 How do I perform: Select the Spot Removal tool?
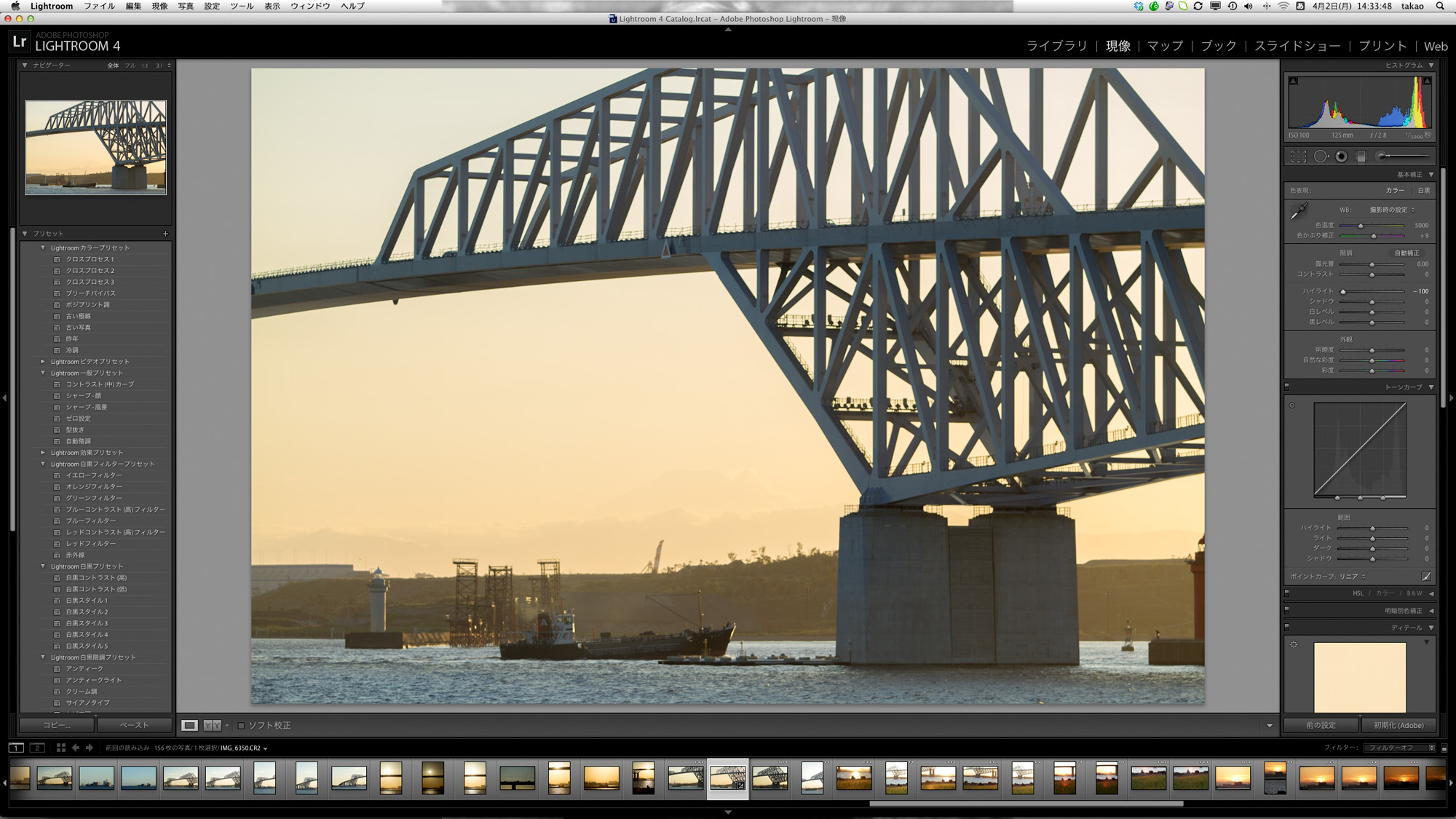(x=1320, y=156)
